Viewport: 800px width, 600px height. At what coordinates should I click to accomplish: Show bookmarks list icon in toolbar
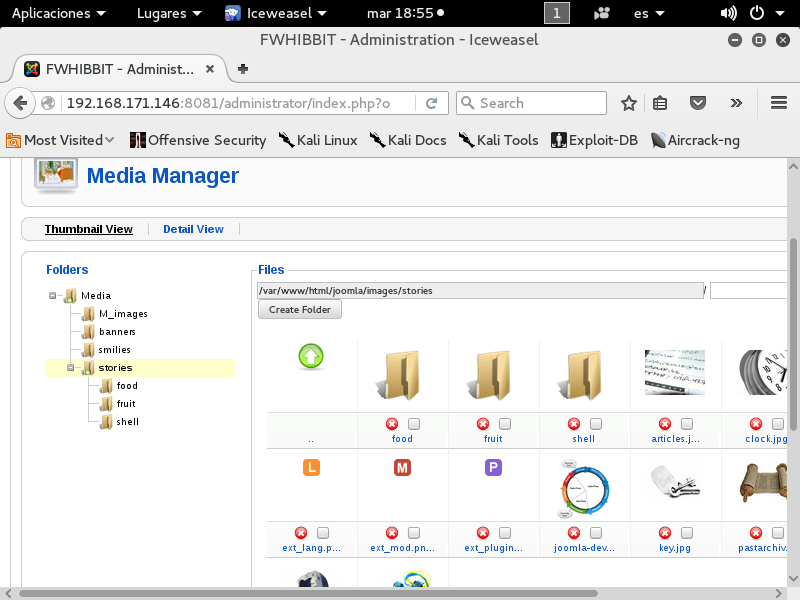click(660, 103)
